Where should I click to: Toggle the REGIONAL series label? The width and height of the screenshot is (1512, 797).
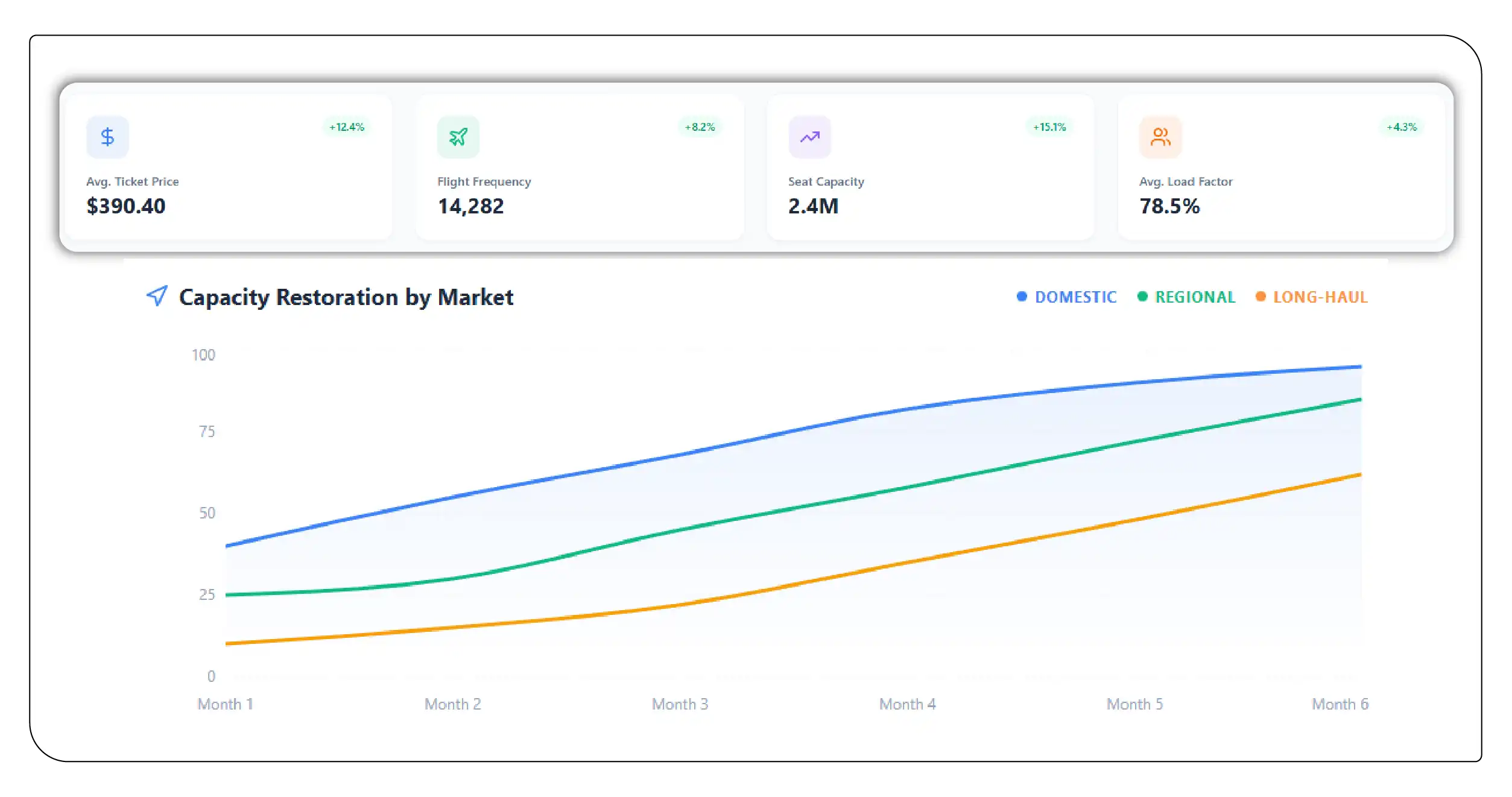tap(1195, 297)
